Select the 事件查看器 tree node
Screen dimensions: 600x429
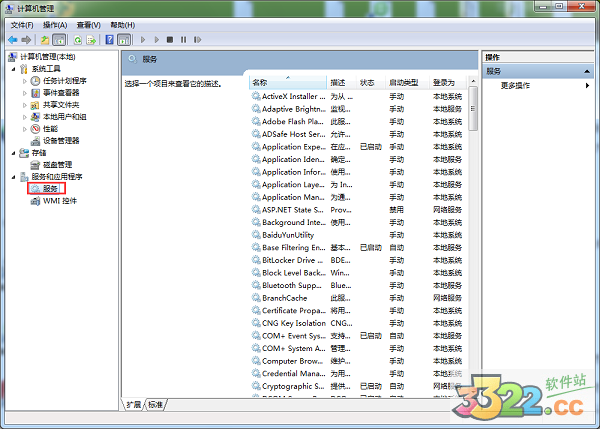coord(61,93)
